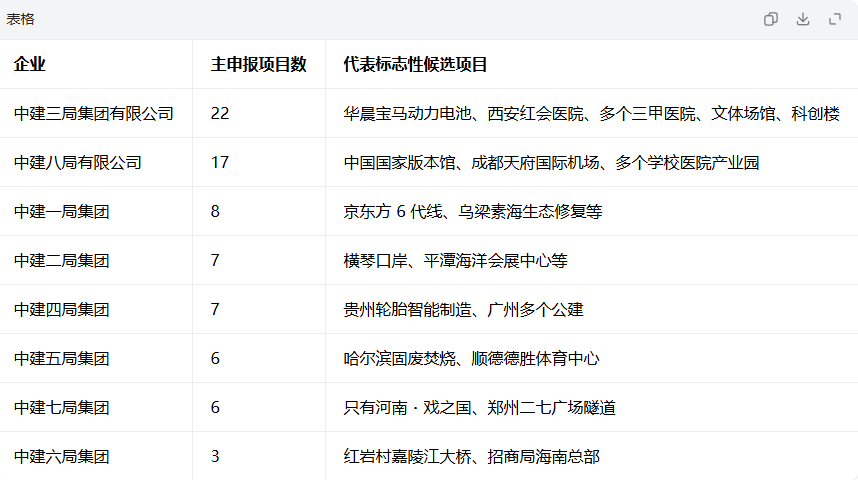
Task: Click cell 中建一局集团
Action: click(x=61, y=211)
